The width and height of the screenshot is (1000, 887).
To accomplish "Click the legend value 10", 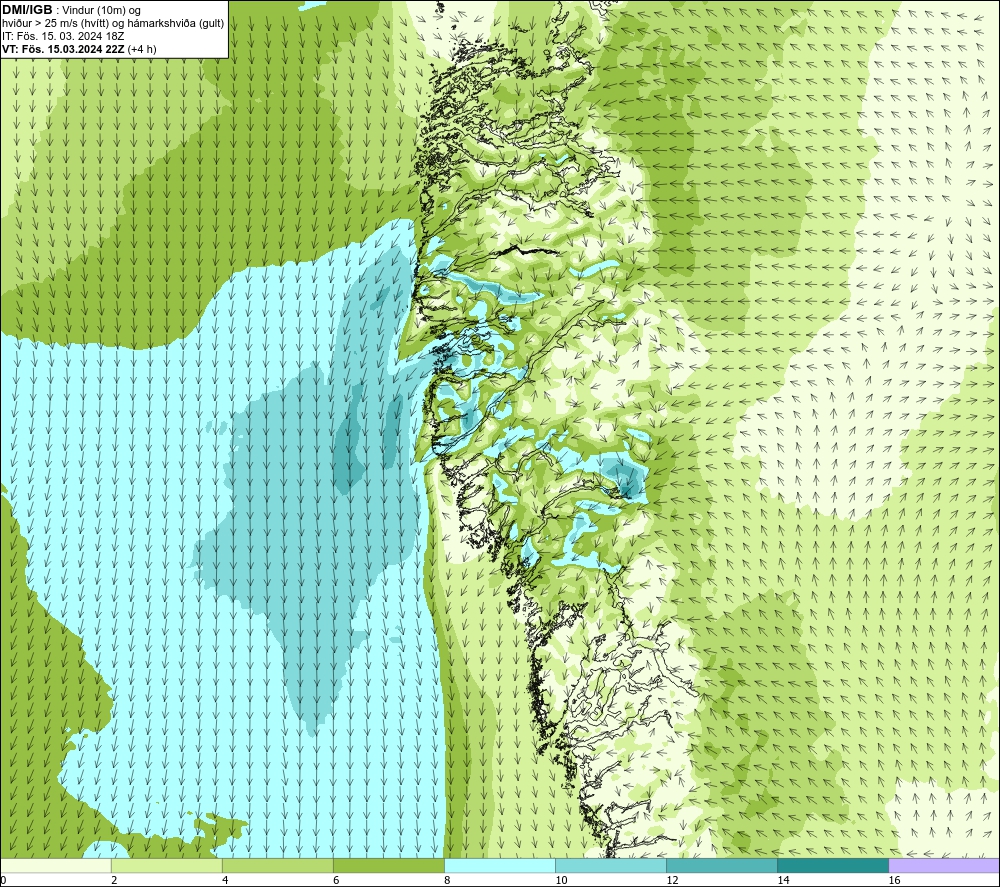I will 561,880.
